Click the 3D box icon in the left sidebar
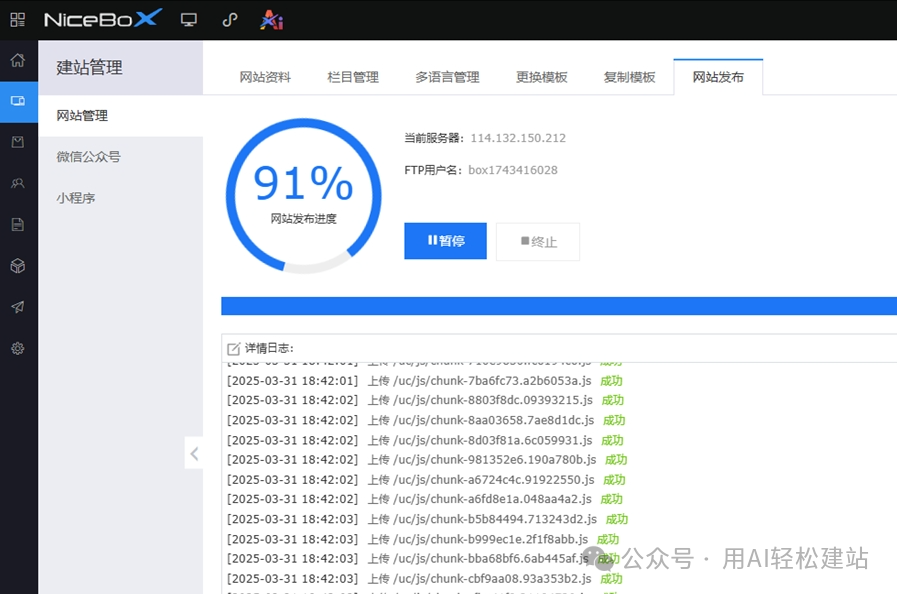 18,266
